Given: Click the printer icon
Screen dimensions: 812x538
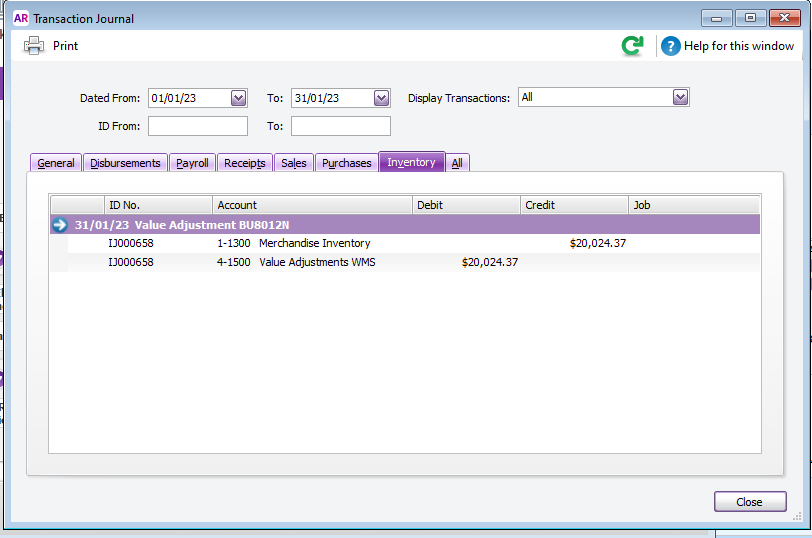Looking at the screenshot, I should click(34, 46).
